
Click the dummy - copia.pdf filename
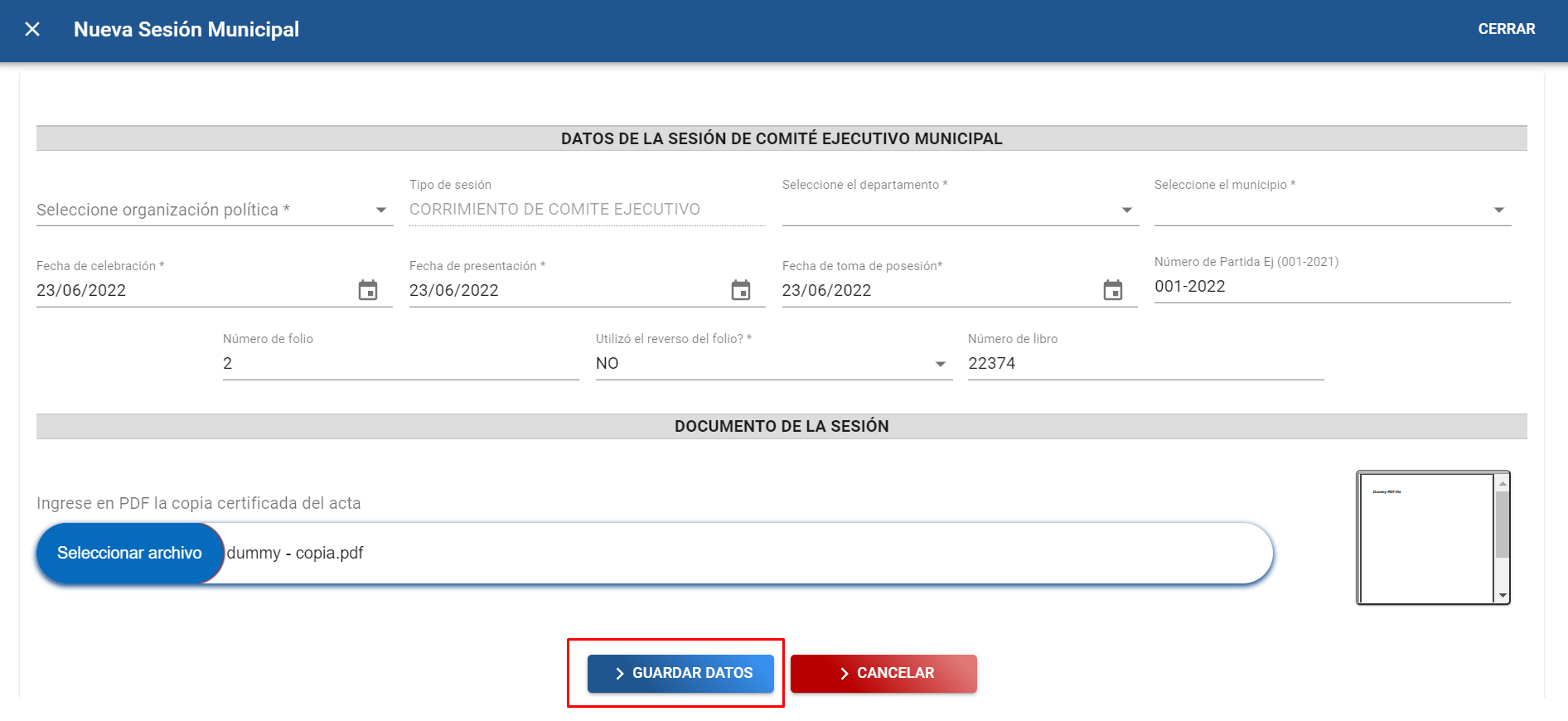pyautogui.click(x=295, y=553)
